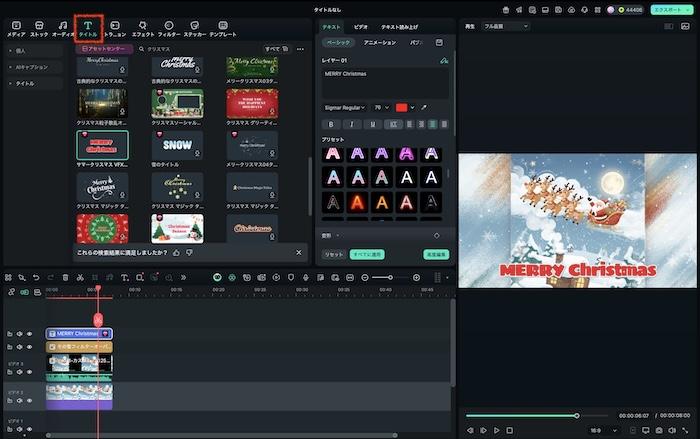Toggle bold B text formatting
700x439 pixels.
331,124
